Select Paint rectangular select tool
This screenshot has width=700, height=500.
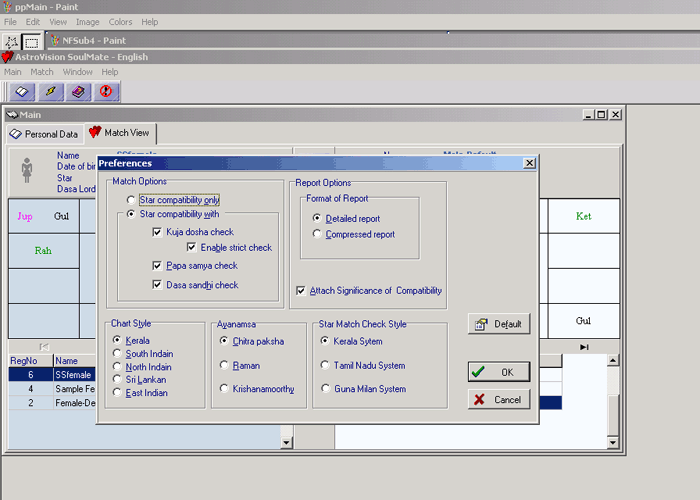pyautogui.click(x=32, y=43)
